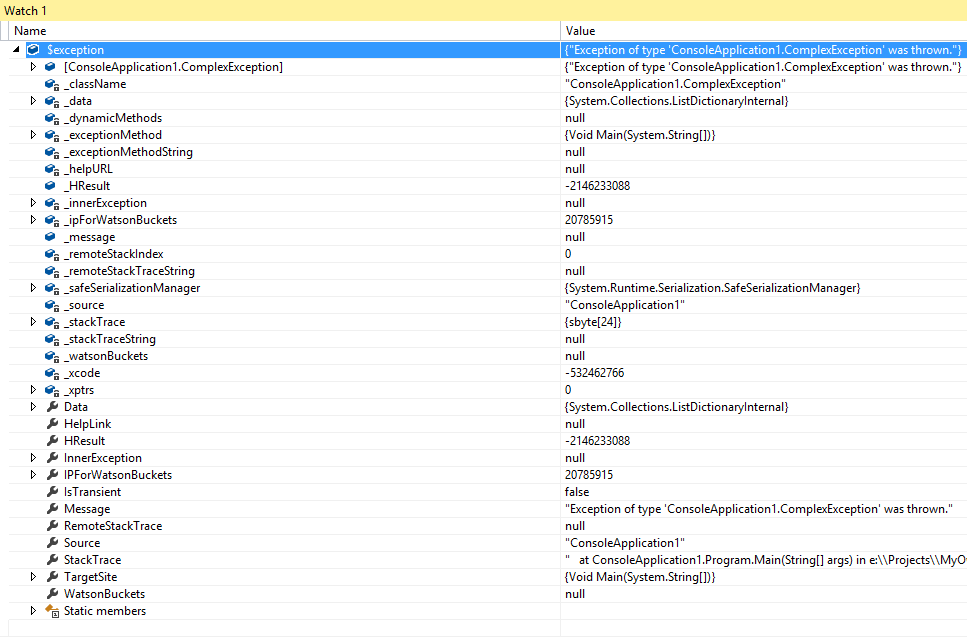
Task: Click the _safeSerializationManager value text
Action: pos(712,288)
